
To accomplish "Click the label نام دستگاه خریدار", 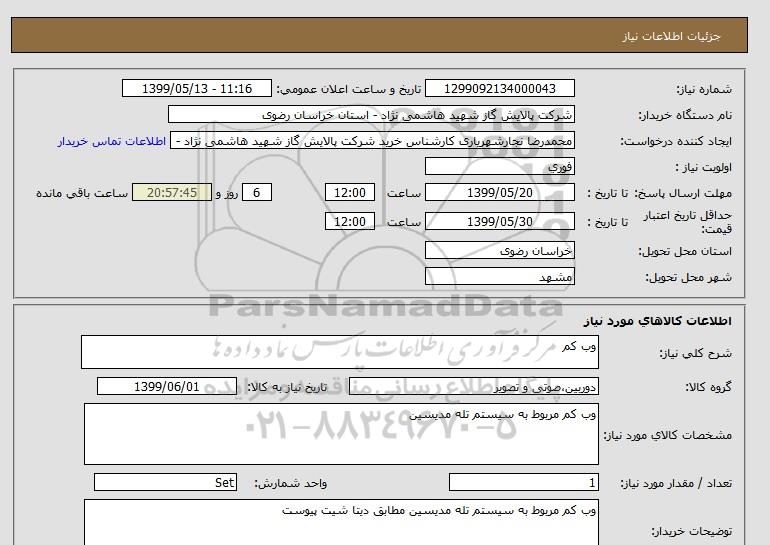I will (685, 115).
